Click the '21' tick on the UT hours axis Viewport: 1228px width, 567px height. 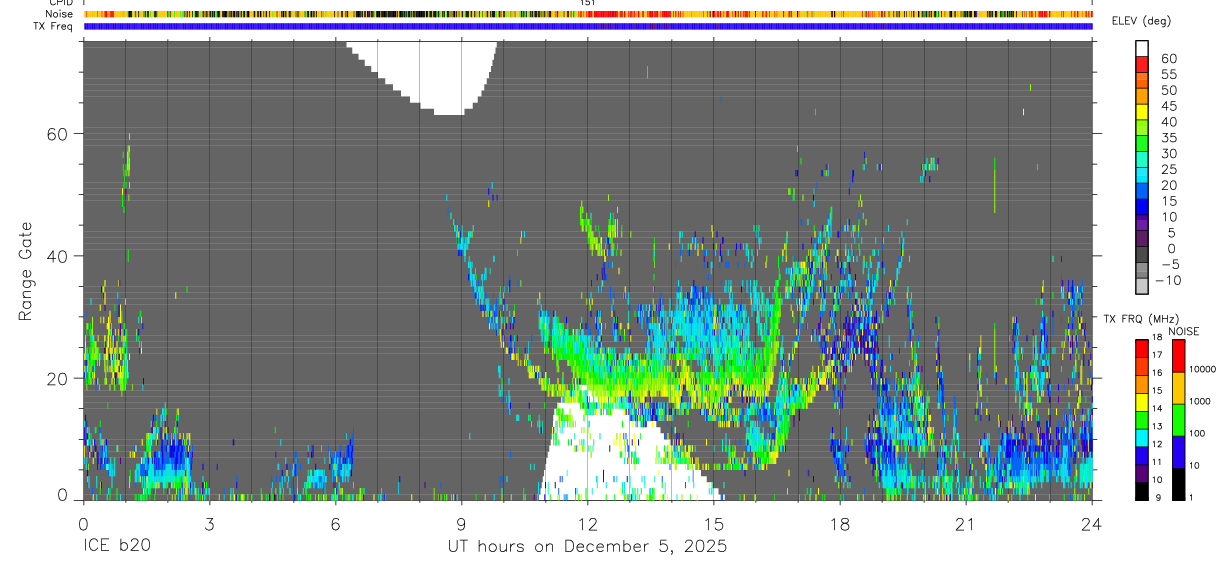click(965, 524)
